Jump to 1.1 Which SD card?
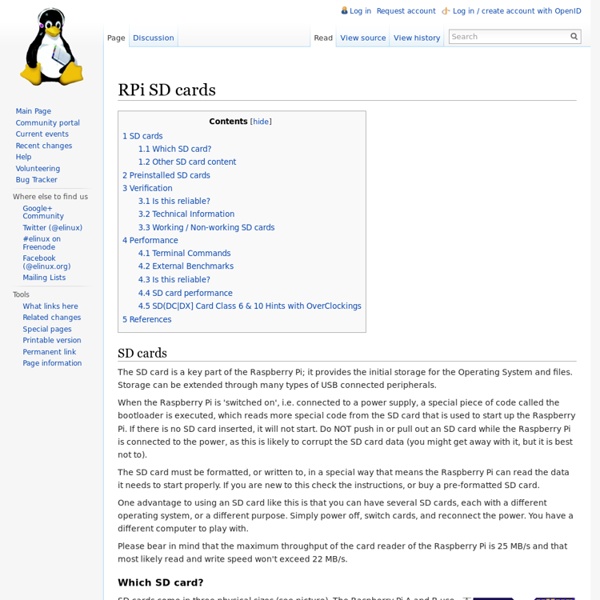The image size is (600, 600). tap(174, 149)
